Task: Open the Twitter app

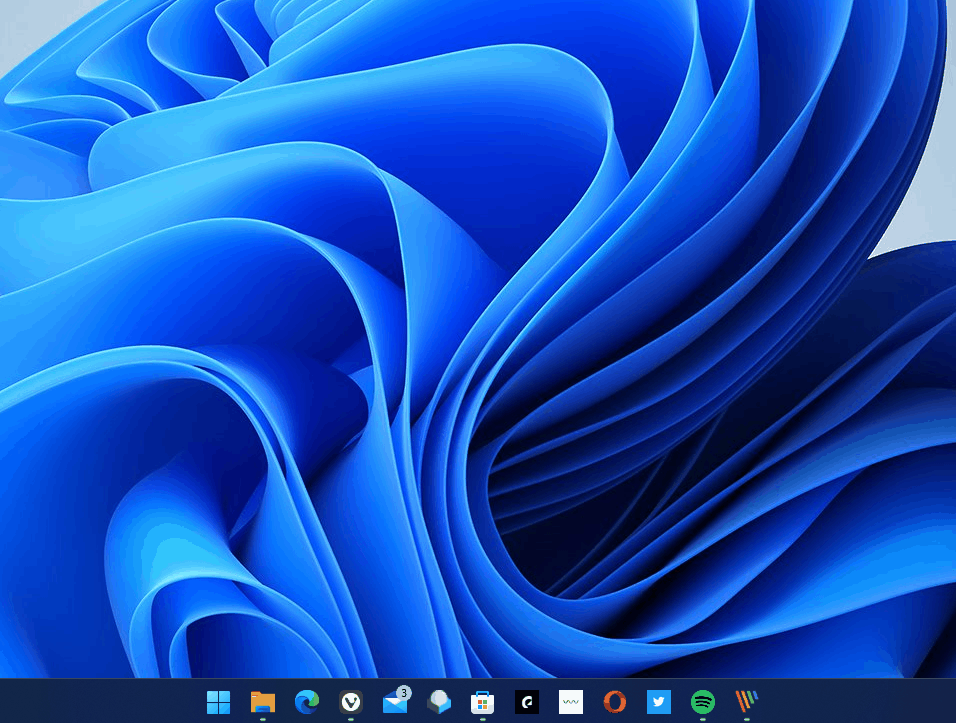Action: (659, 702)
